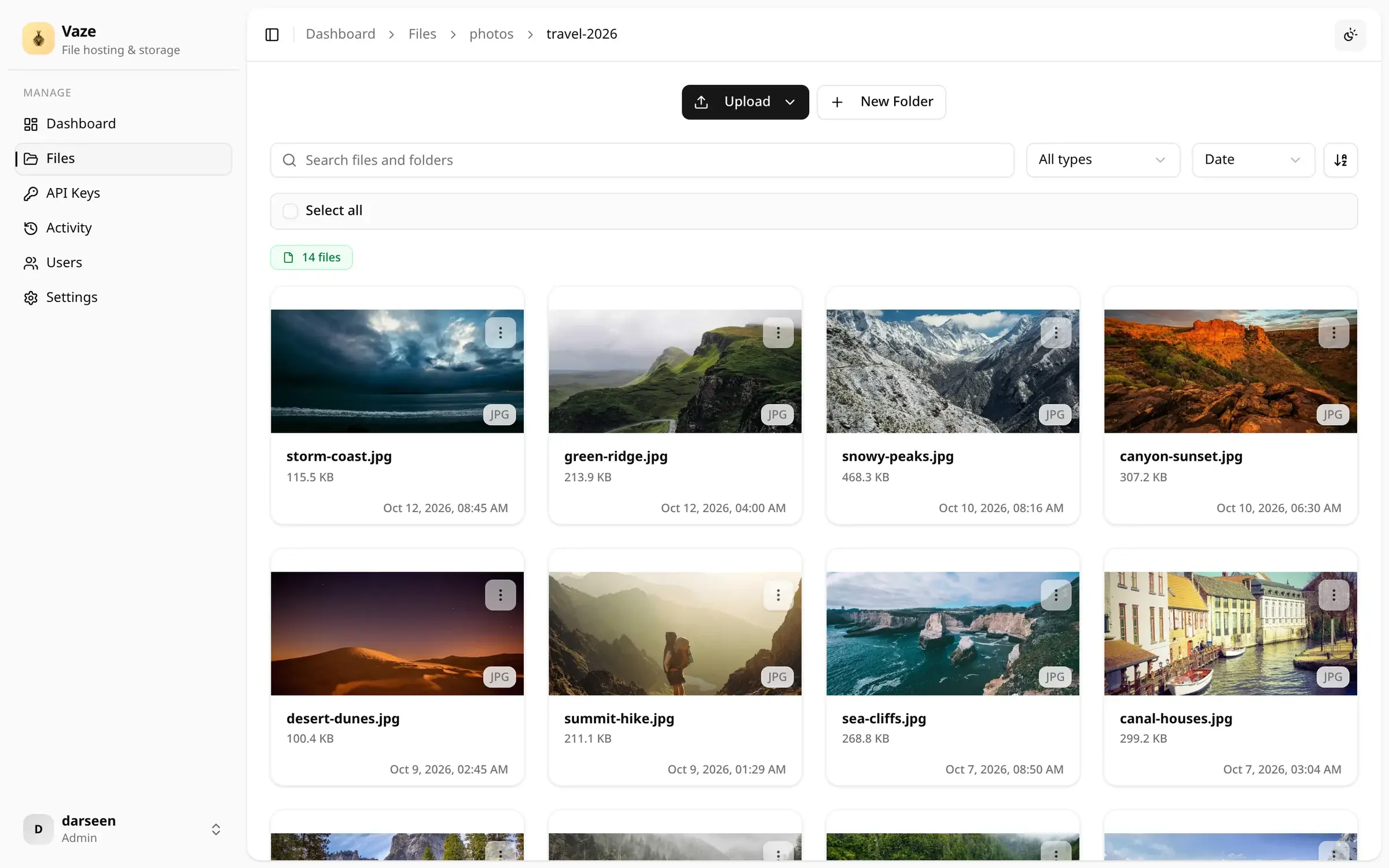Click the summit-hike.jpg file name

pos(619,719)
